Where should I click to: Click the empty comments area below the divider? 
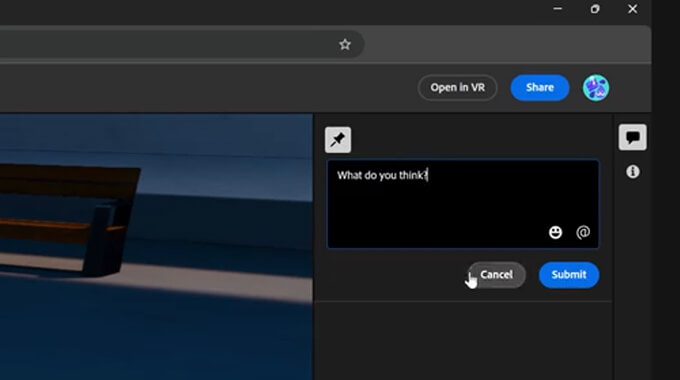[463, 341]
